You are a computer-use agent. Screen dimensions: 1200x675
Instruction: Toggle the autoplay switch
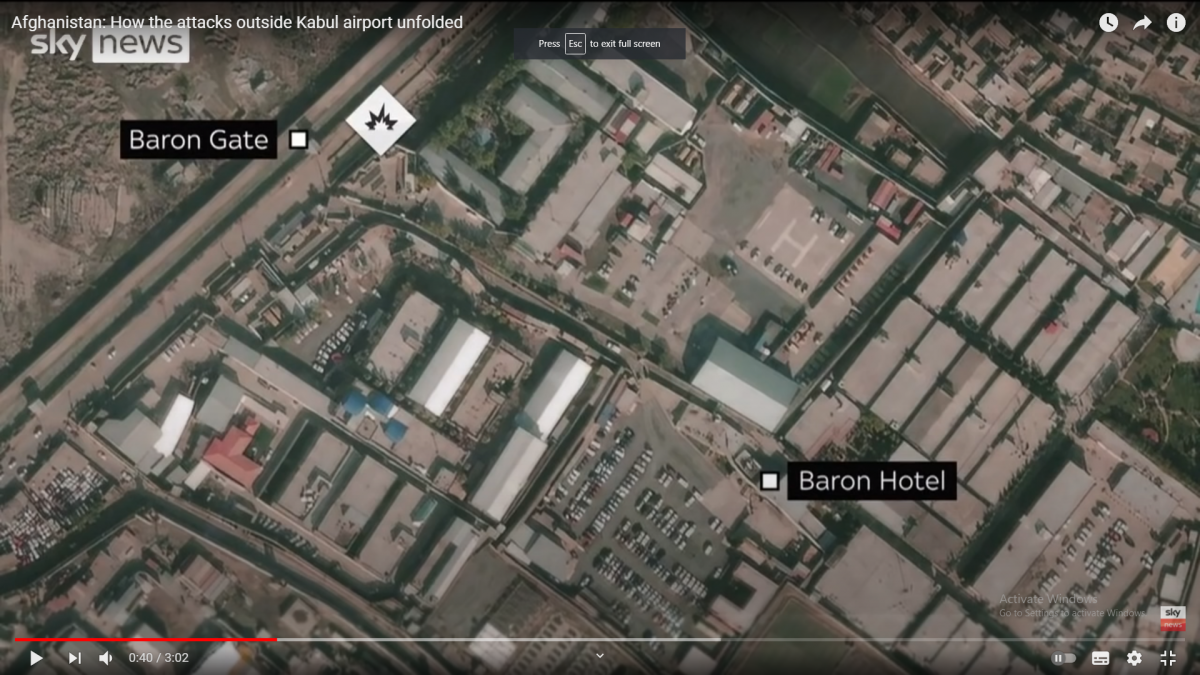click(1063, 658)
